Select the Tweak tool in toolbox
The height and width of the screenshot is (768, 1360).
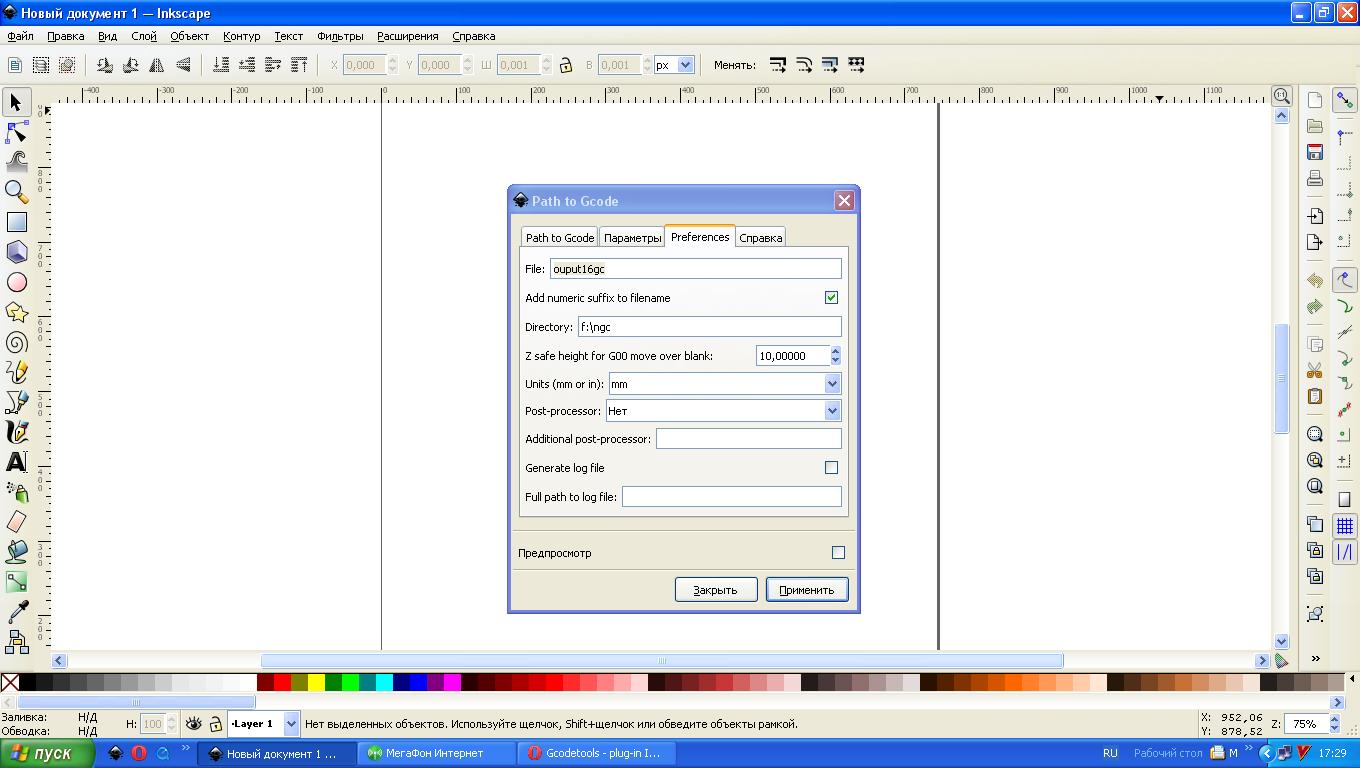coord(17,161)
